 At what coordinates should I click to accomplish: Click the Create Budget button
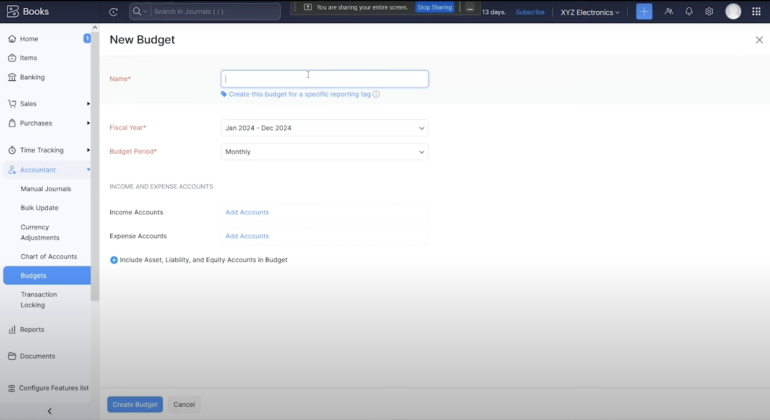[135, 404]
